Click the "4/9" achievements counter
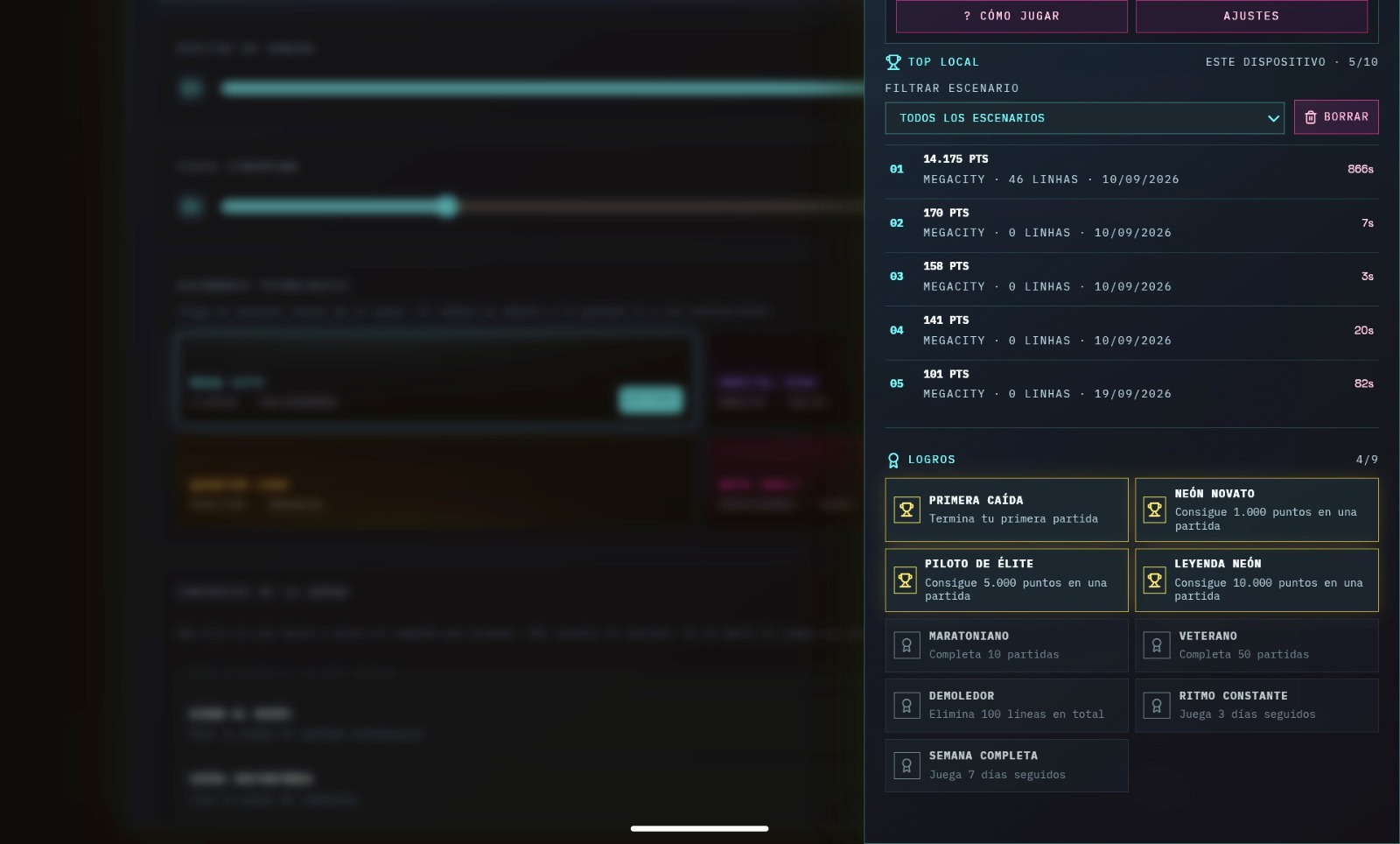 (1367, 460)
